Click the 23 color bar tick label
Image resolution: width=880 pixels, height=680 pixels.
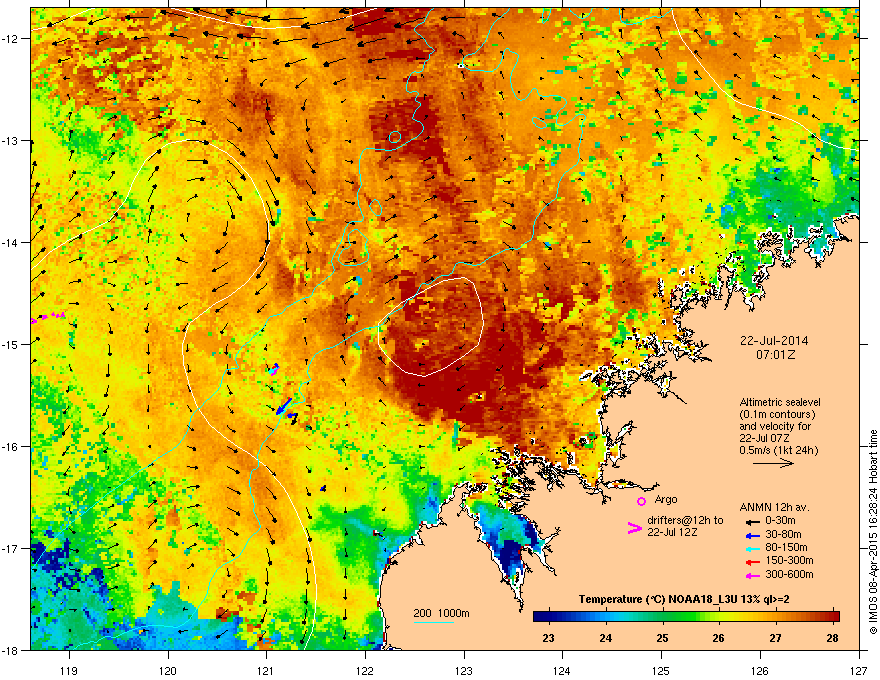(x=548, y=638)
